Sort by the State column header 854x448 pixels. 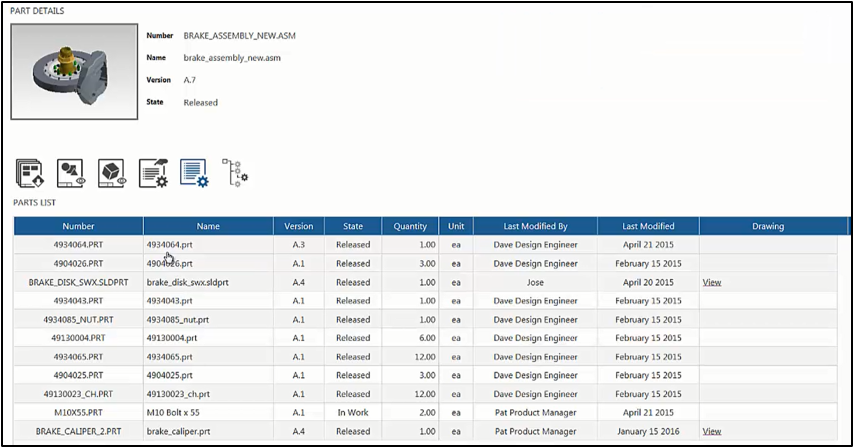click(x=353, y=226)
